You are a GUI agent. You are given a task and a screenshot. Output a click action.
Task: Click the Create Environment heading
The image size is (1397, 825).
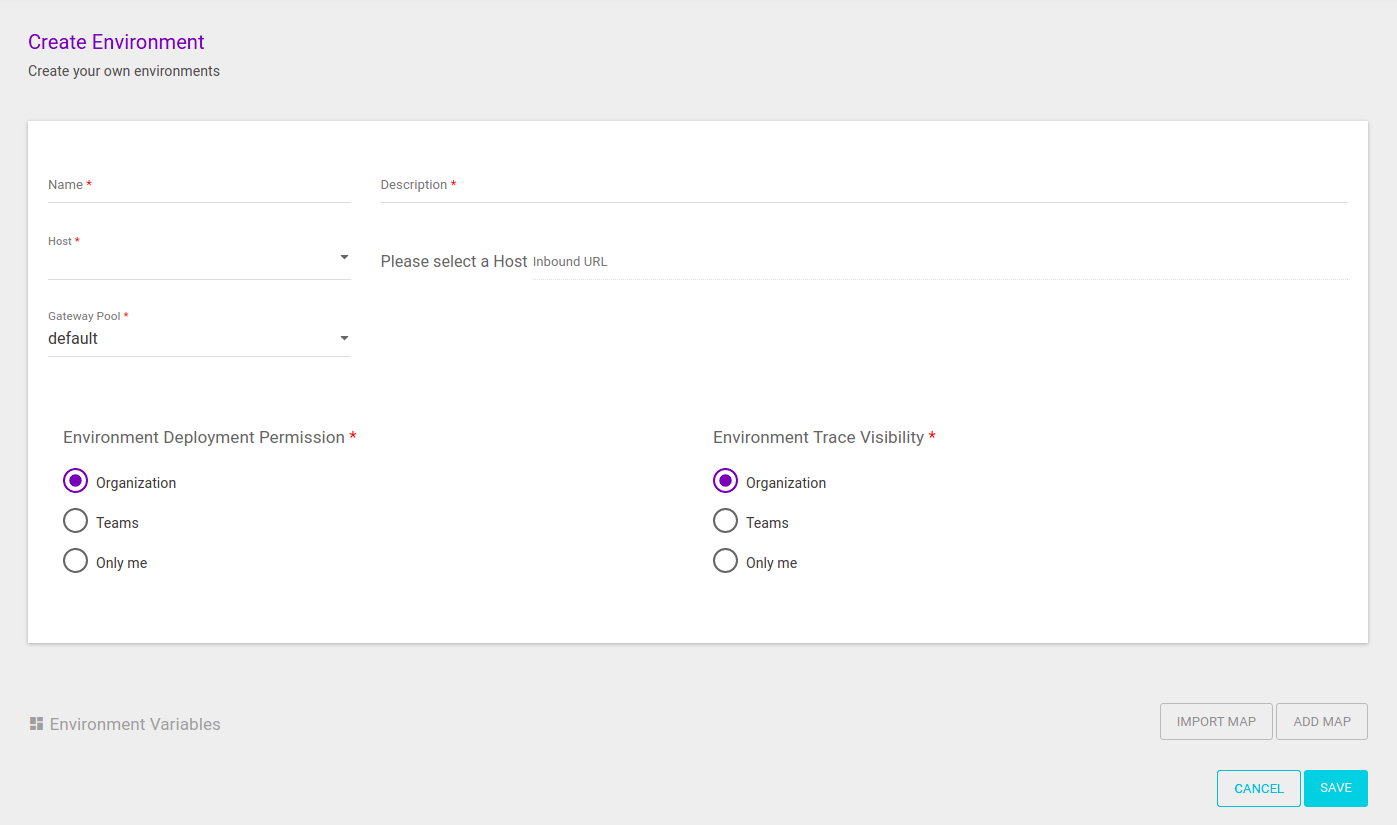tap(116, 42)
